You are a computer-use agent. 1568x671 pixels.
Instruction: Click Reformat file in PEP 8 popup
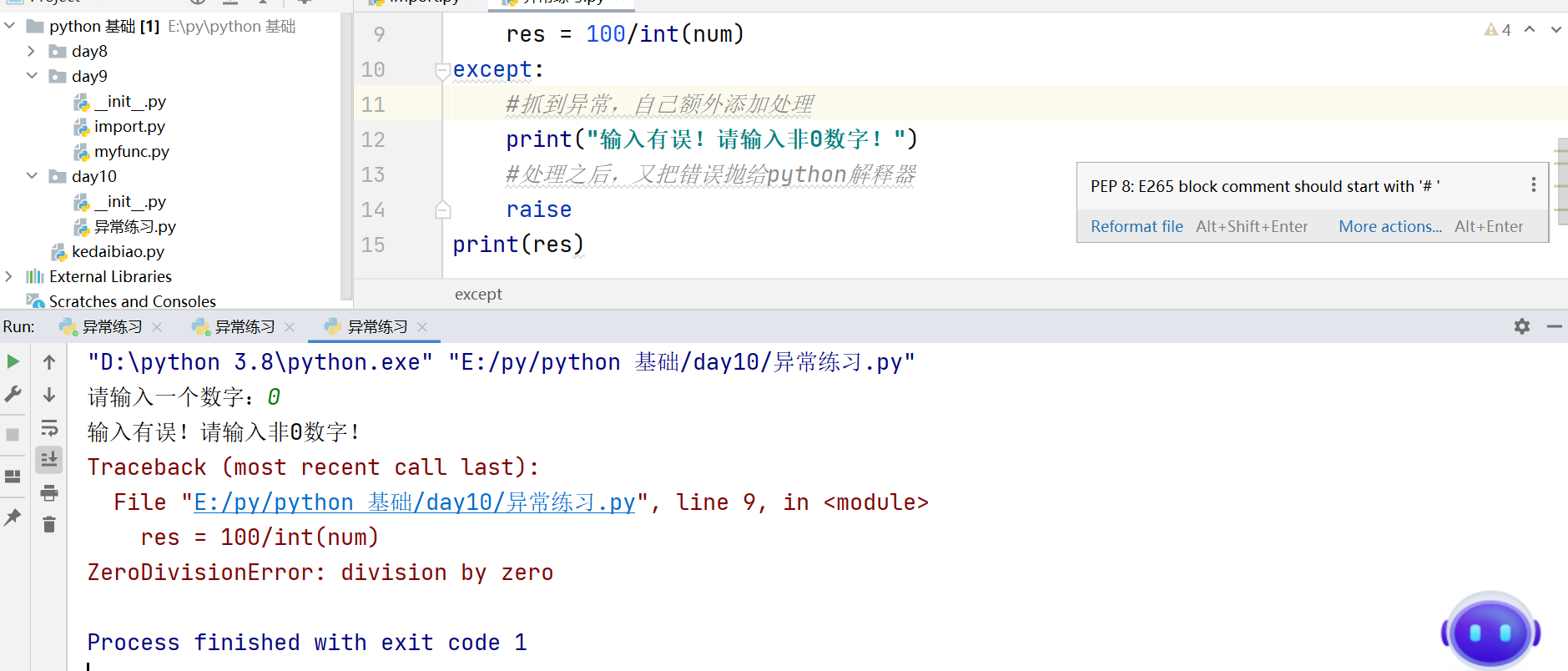tap(1137, 226)
